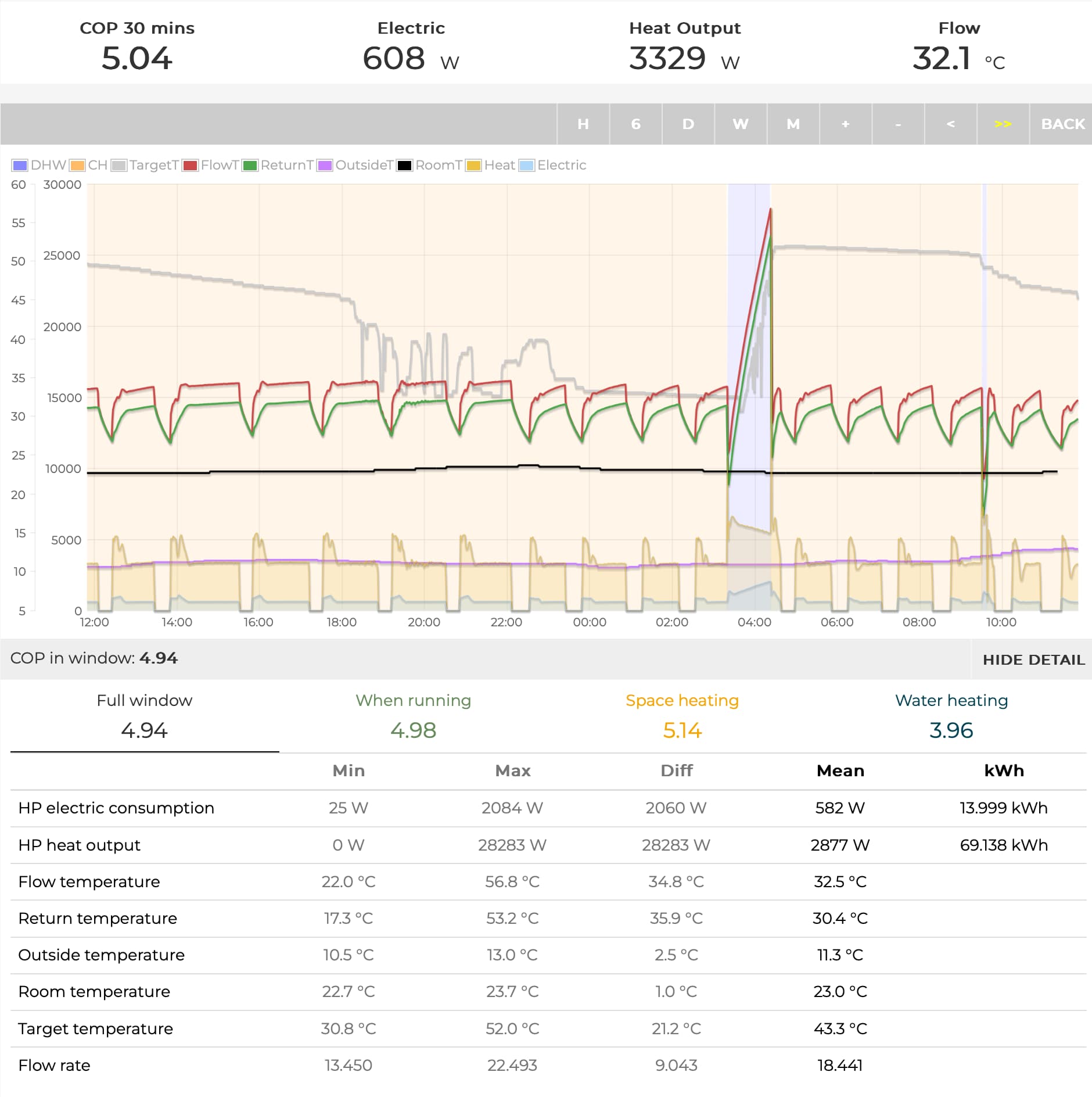Select the H hour view button
The image size is (1092, 1097).
(583, 124)
